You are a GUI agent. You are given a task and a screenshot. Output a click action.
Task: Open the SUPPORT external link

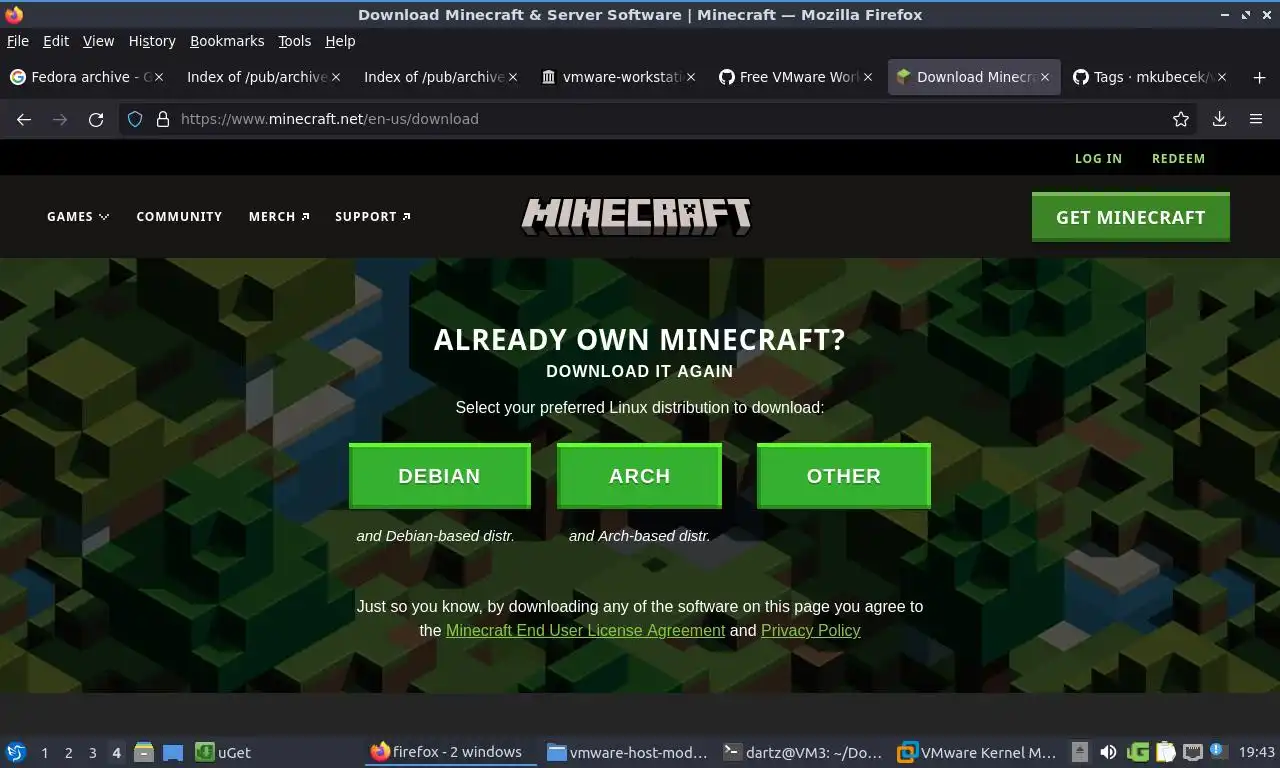click(x=373, y=216)
